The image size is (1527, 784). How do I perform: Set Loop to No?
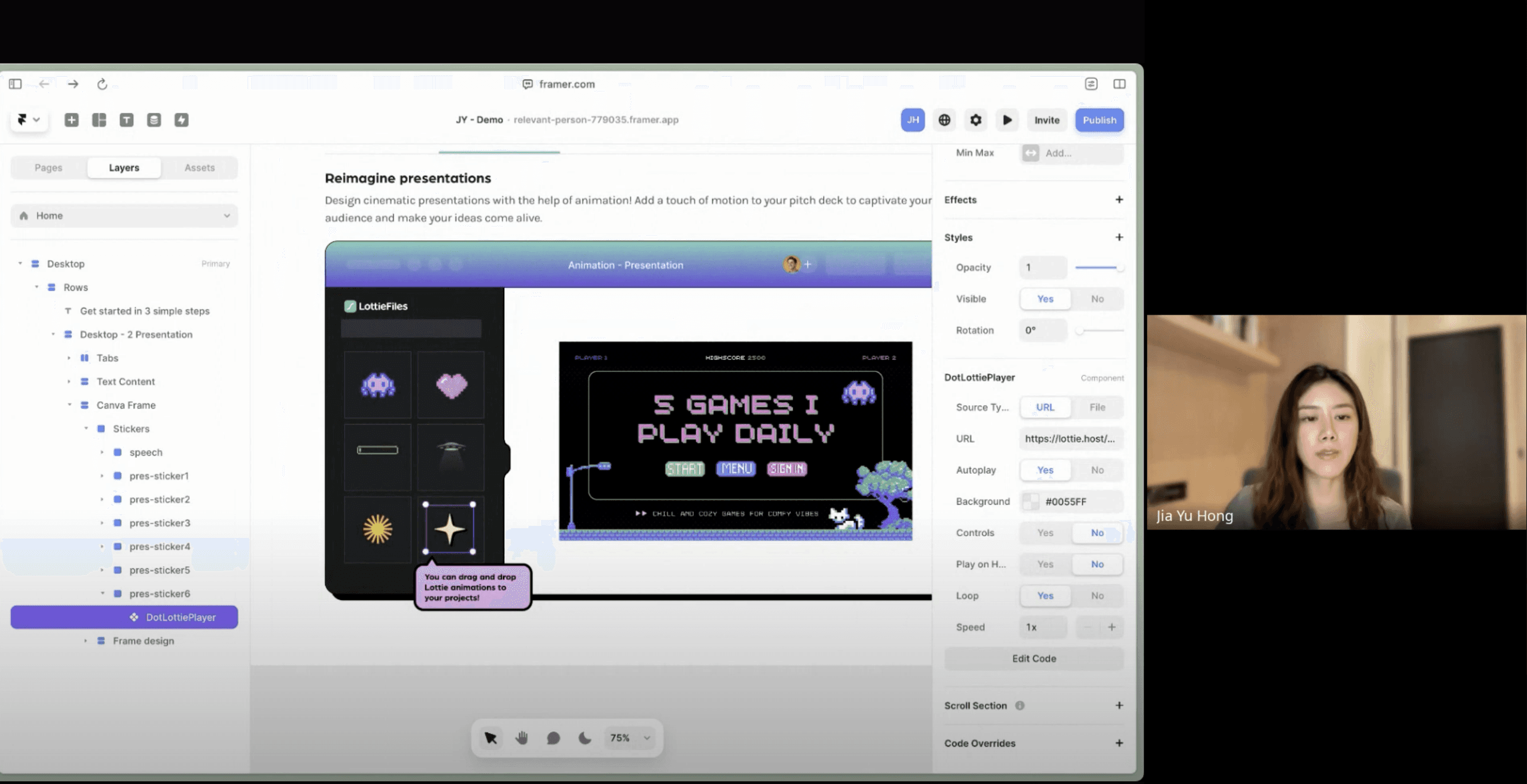tap(1097, 596)
